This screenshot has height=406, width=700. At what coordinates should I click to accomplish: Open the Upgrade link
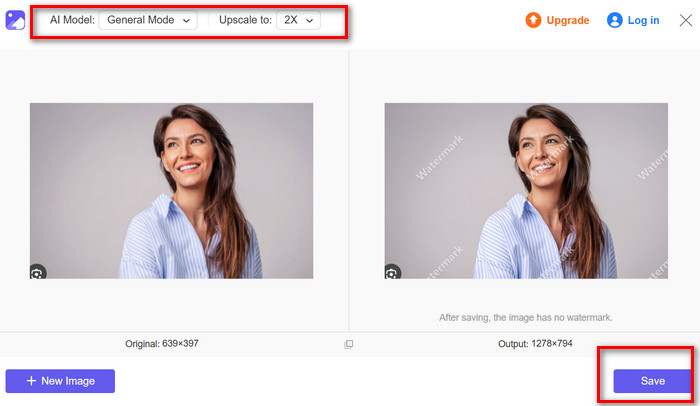[567, 20]
